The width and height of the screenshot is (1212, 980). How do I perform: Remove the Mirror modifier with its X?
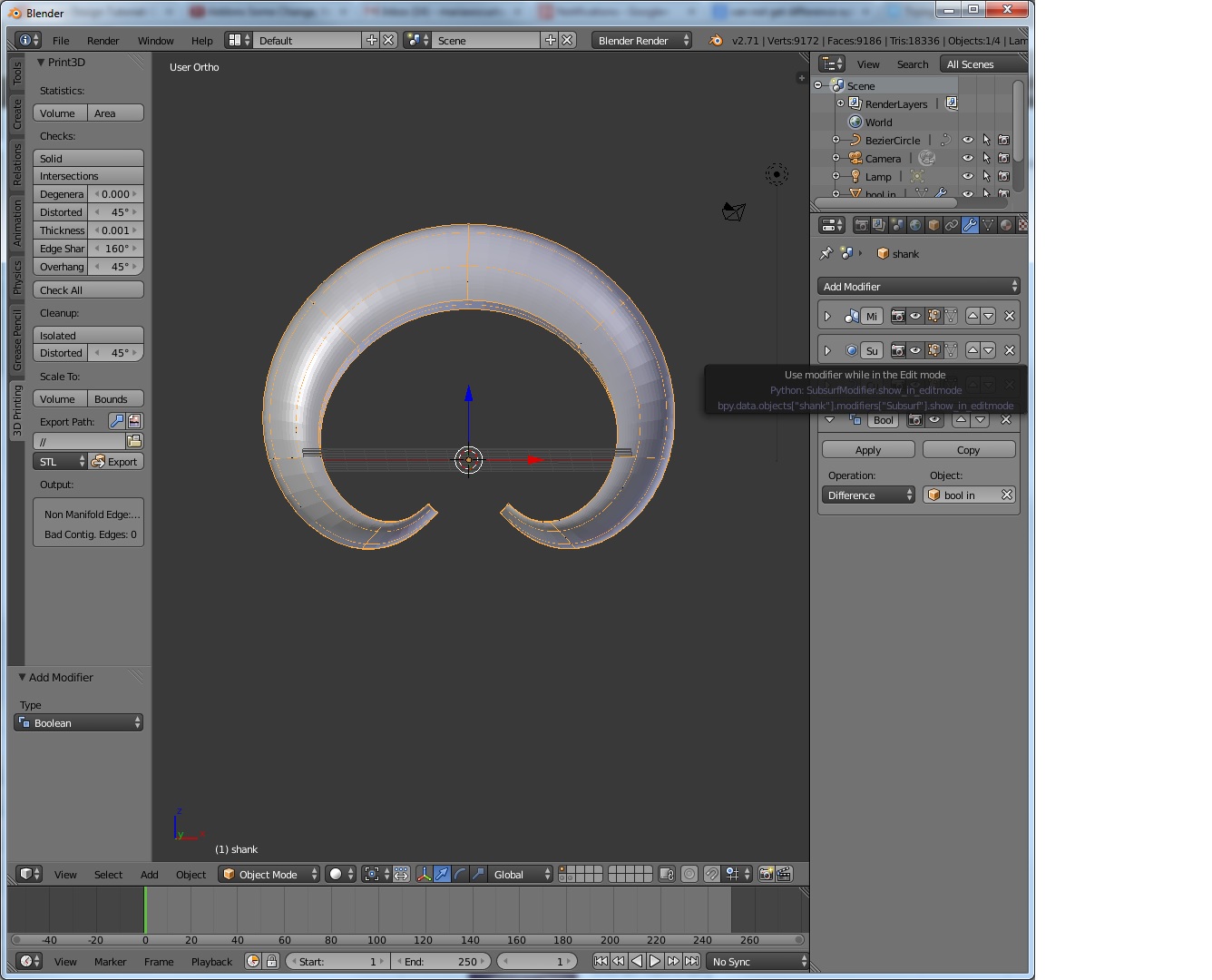pos(1010,316)
